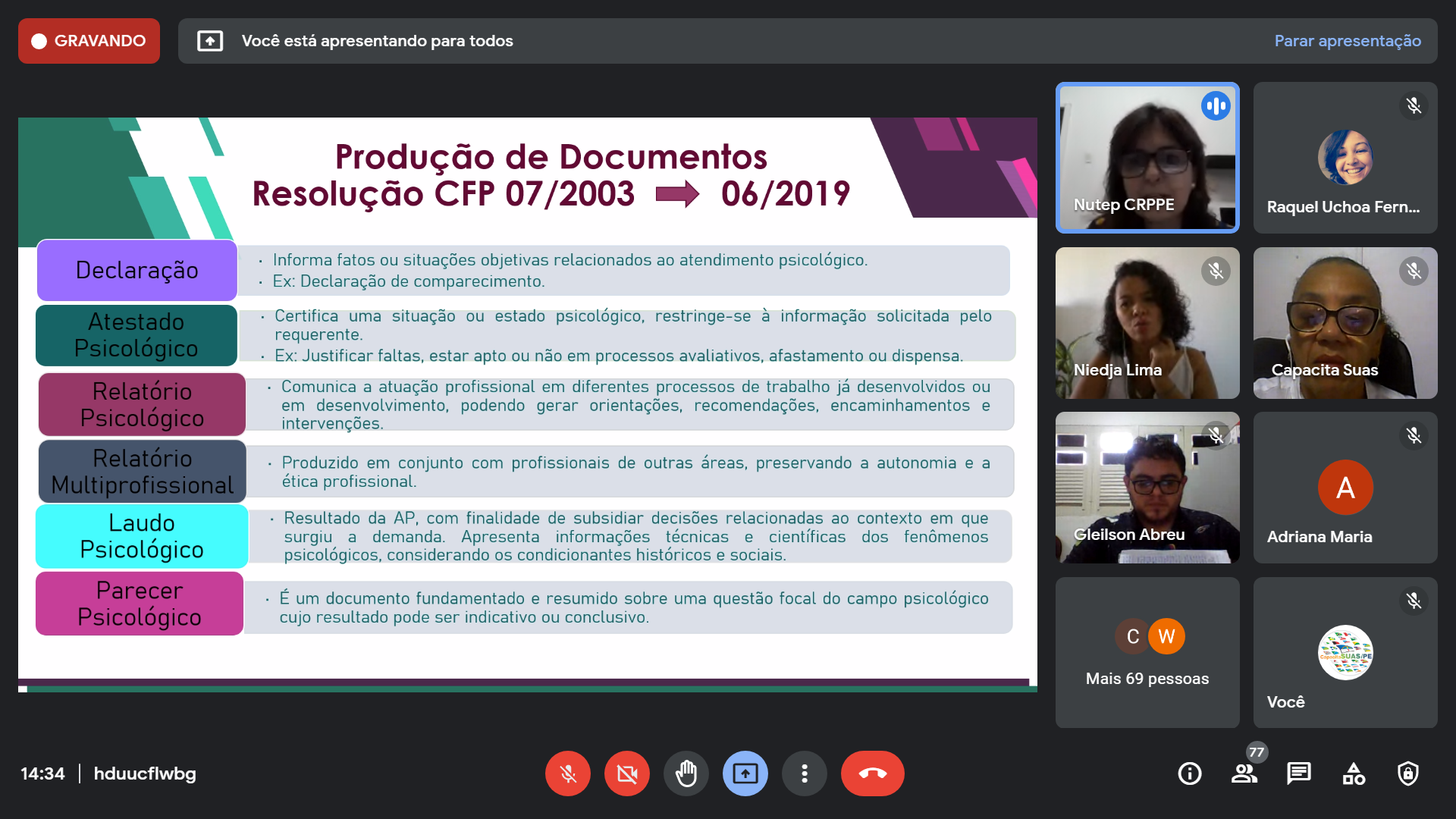Open host controls shield icon

coord(1408,773)
